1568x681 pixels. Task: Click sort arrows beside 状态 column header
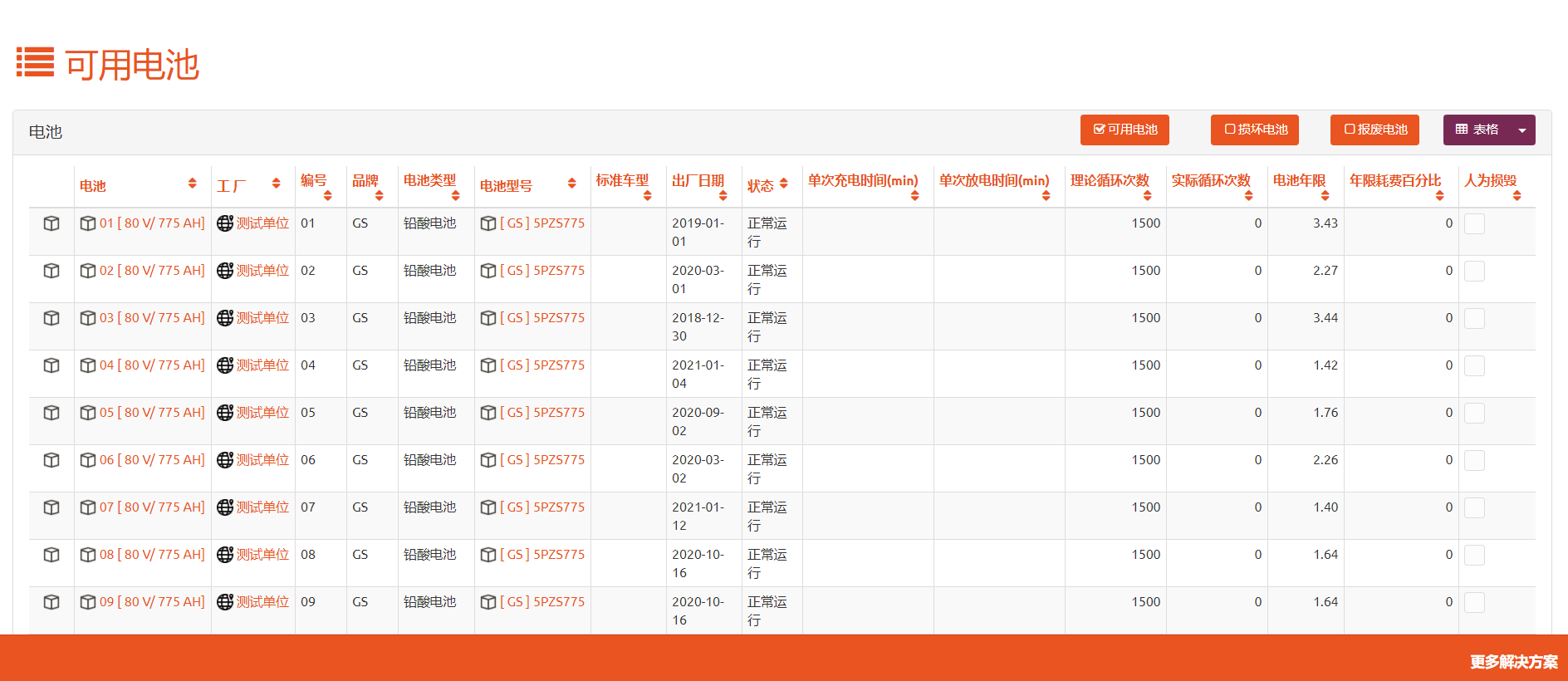[x=783, y=184]
